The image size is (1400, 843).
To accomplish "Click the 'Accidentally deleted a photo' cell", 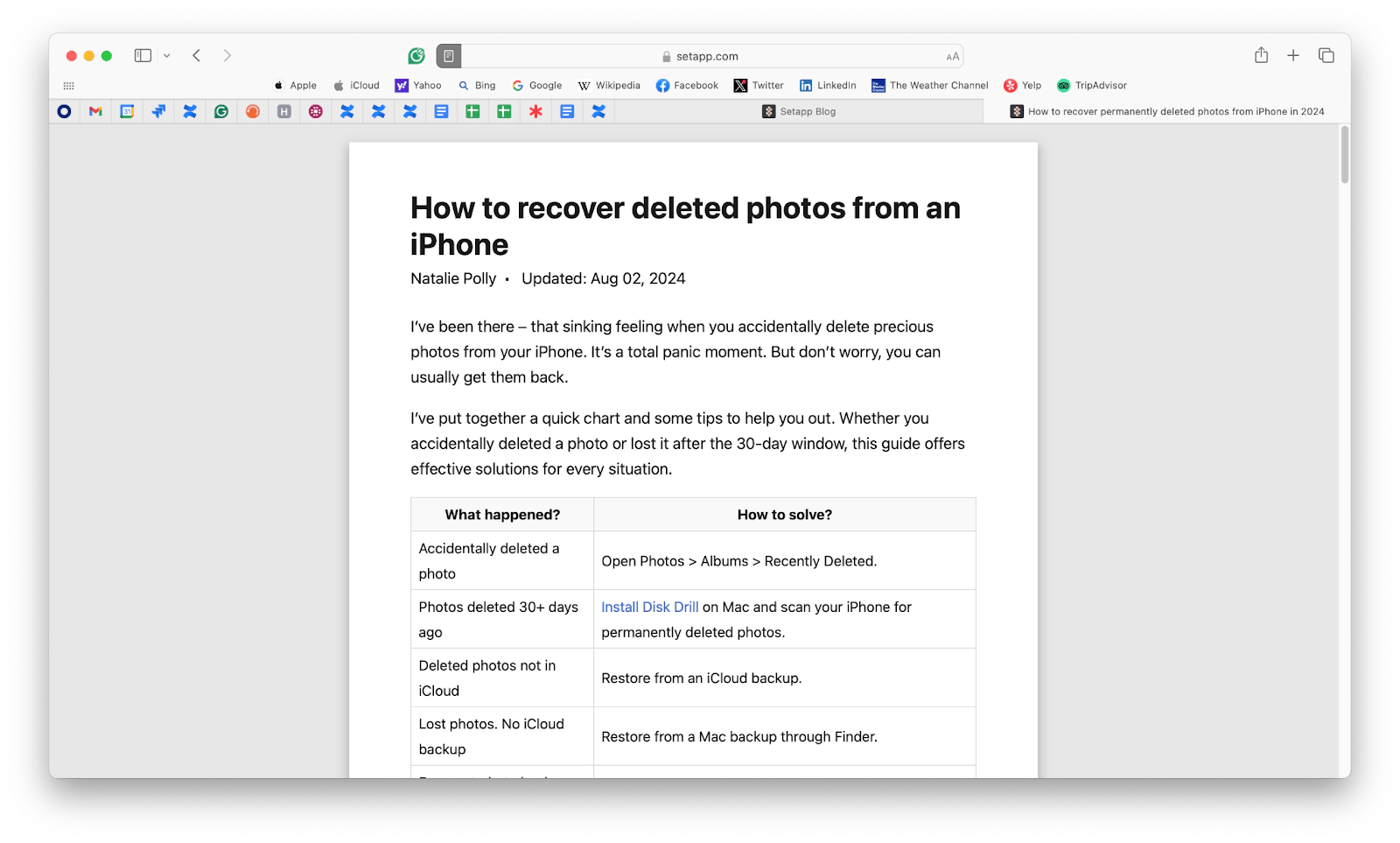I will [502, 560].
